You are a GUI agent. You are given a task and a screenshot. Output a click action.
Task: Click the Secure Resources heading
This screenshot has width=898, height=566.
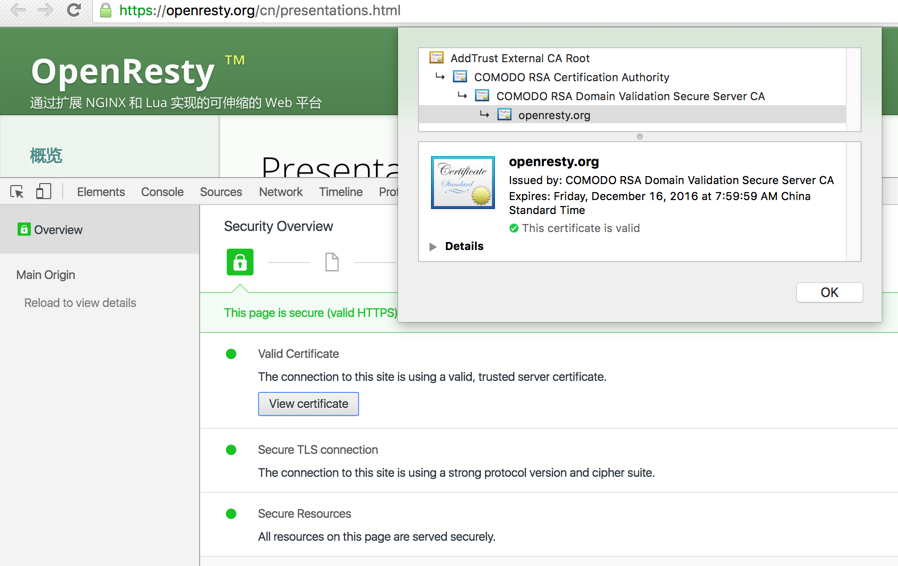click(x=304, y=514)
